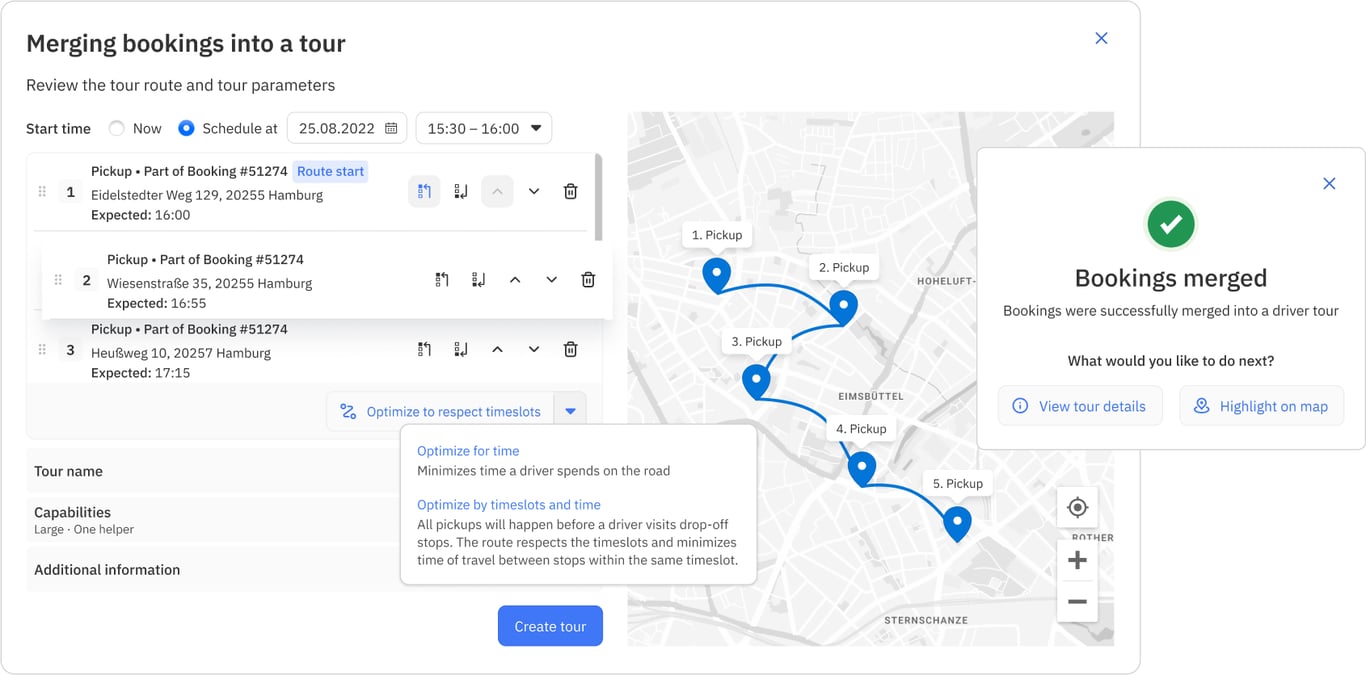Select the Now start time radio button
This screenshot has width=1366, height=675.
pyautogui.click(x=117, y=128)
